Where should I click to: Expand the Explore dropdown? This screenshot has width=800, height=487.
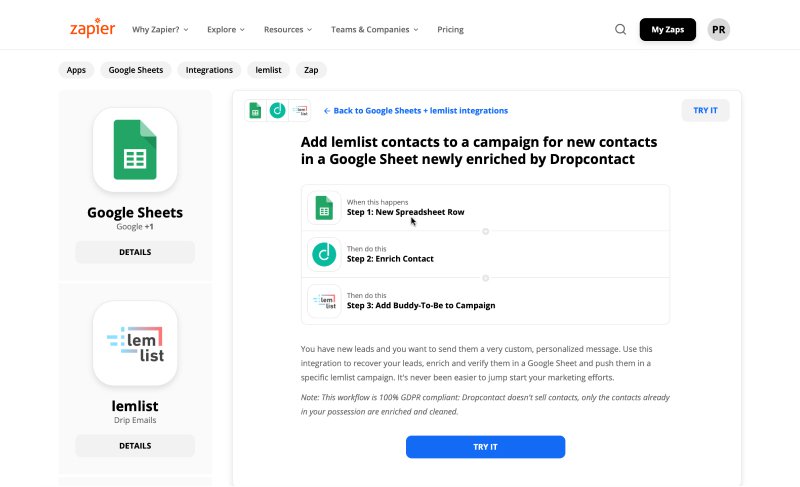226,30
